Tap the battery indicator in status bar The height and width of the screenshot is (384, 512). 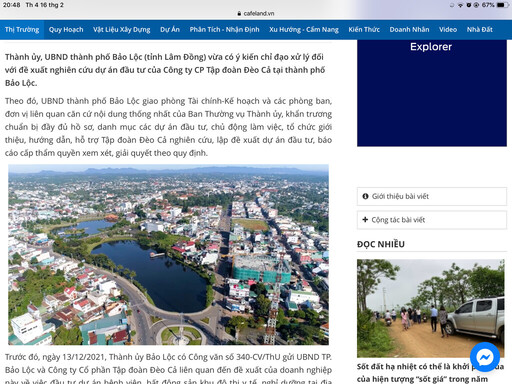click(502, 5)
